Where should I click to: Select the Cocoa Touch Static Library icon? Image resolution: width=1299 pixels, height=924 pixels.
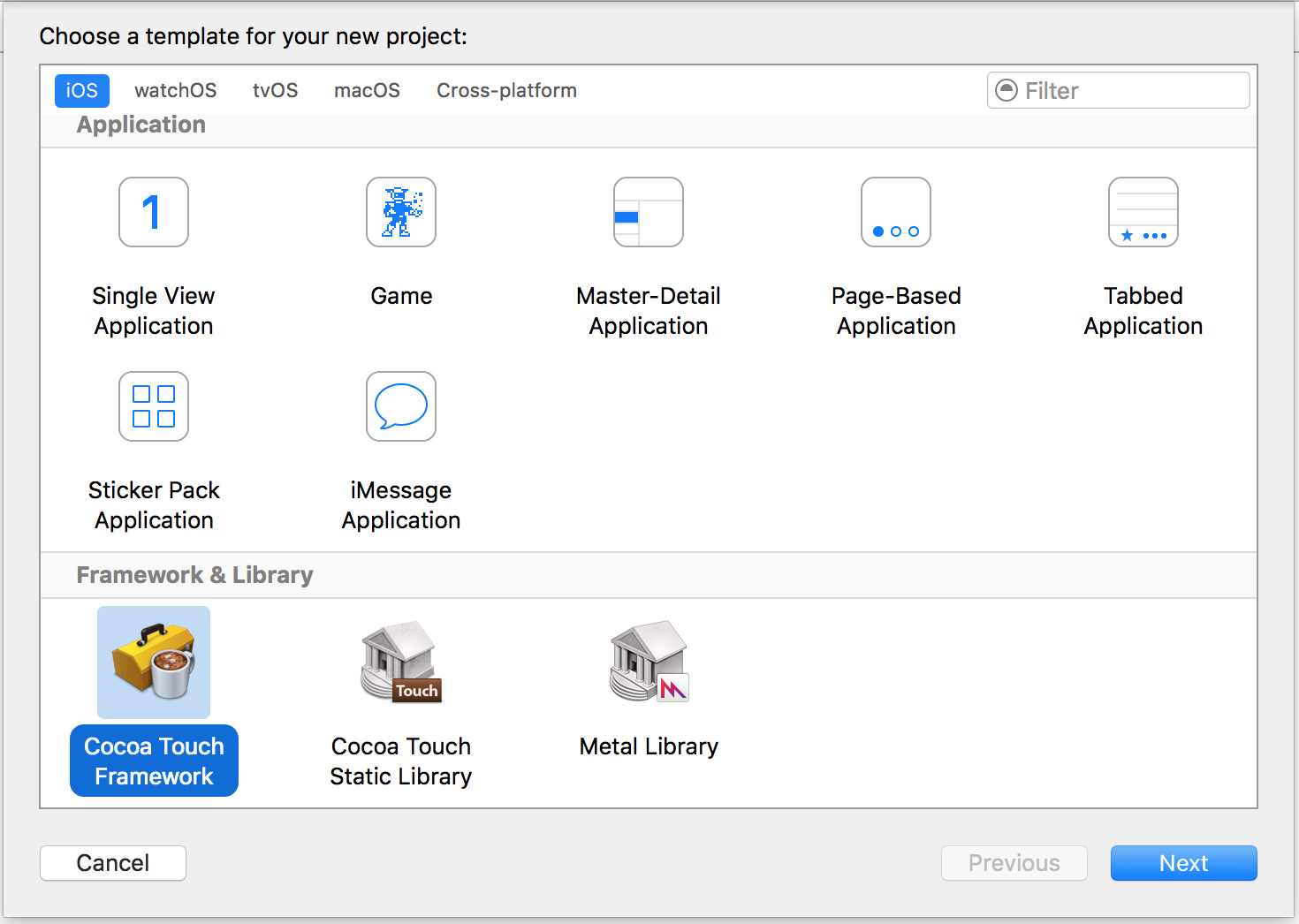click(x=401, y=663)
